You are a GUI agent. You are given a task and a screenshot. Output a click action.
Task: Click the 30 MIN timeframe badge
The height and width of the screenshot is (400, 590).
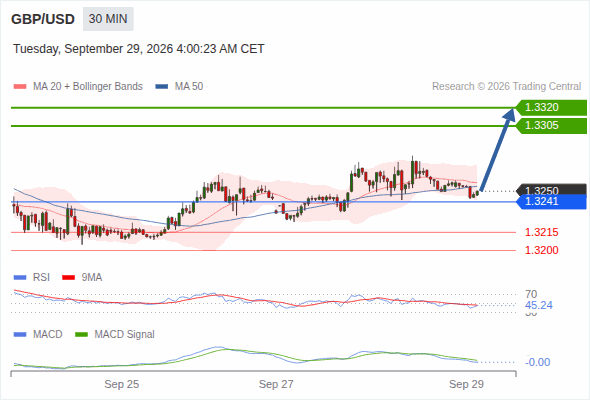click(108, 19)
